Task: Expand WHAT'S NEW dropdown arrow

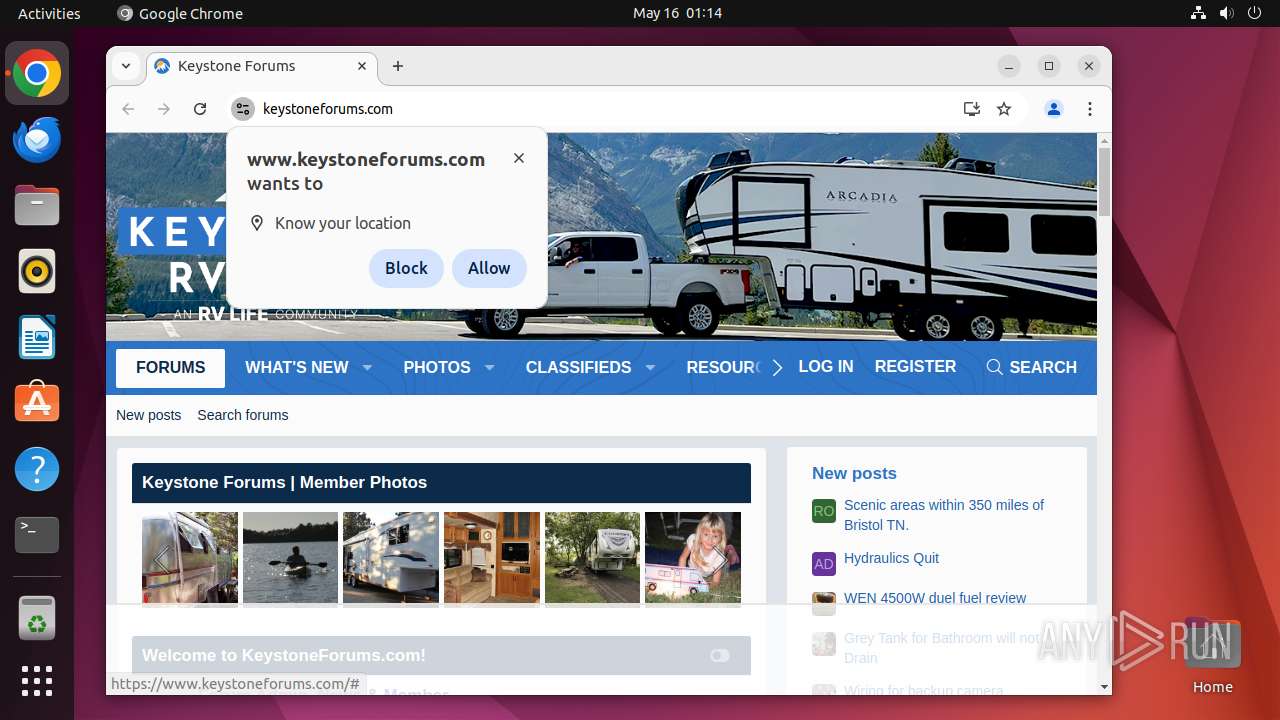Action: click(x=367, y=367)
